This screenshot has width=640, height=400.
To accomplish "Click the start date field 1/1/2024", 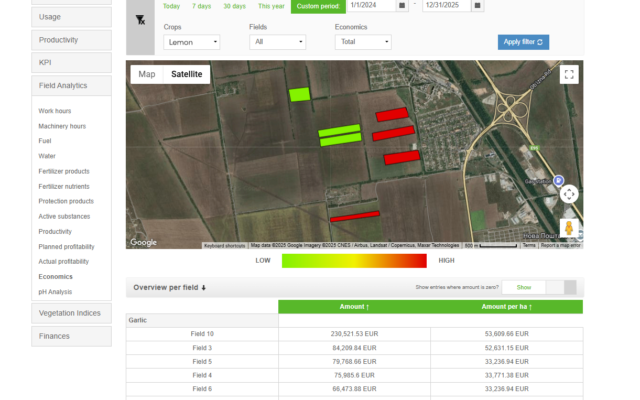I will pos(371,5).
